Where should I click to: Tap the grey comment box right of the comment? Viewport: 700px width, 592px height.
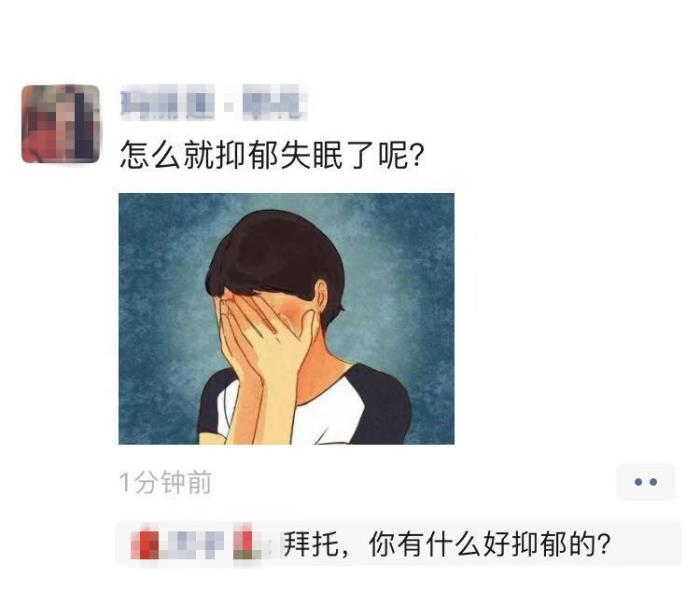pyautogui.click(x=646, y=544)
